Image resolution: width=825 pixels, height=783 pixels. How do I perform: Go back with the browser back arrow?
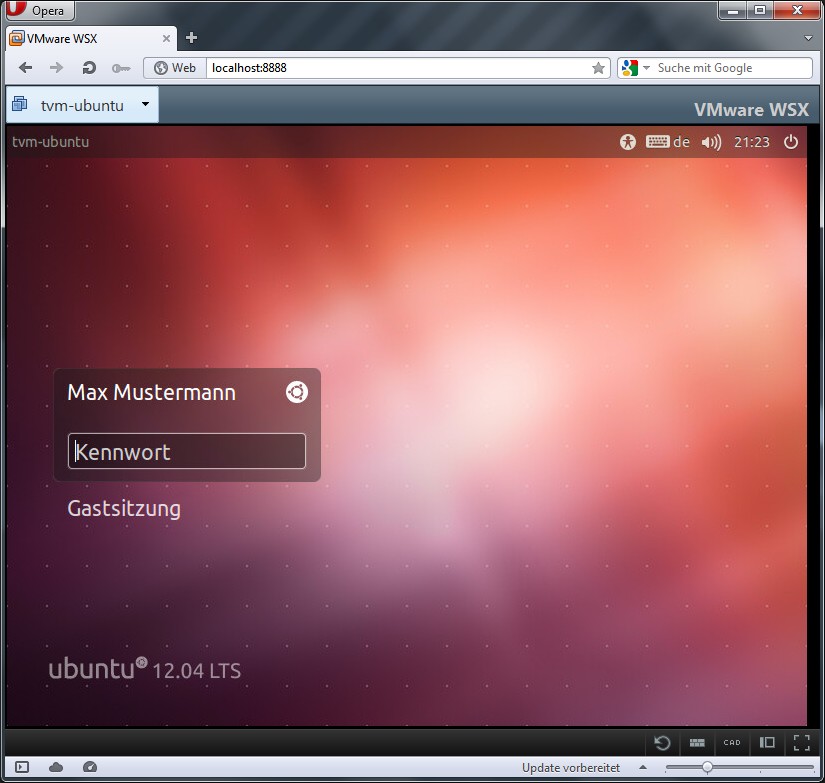click(25, 68)
